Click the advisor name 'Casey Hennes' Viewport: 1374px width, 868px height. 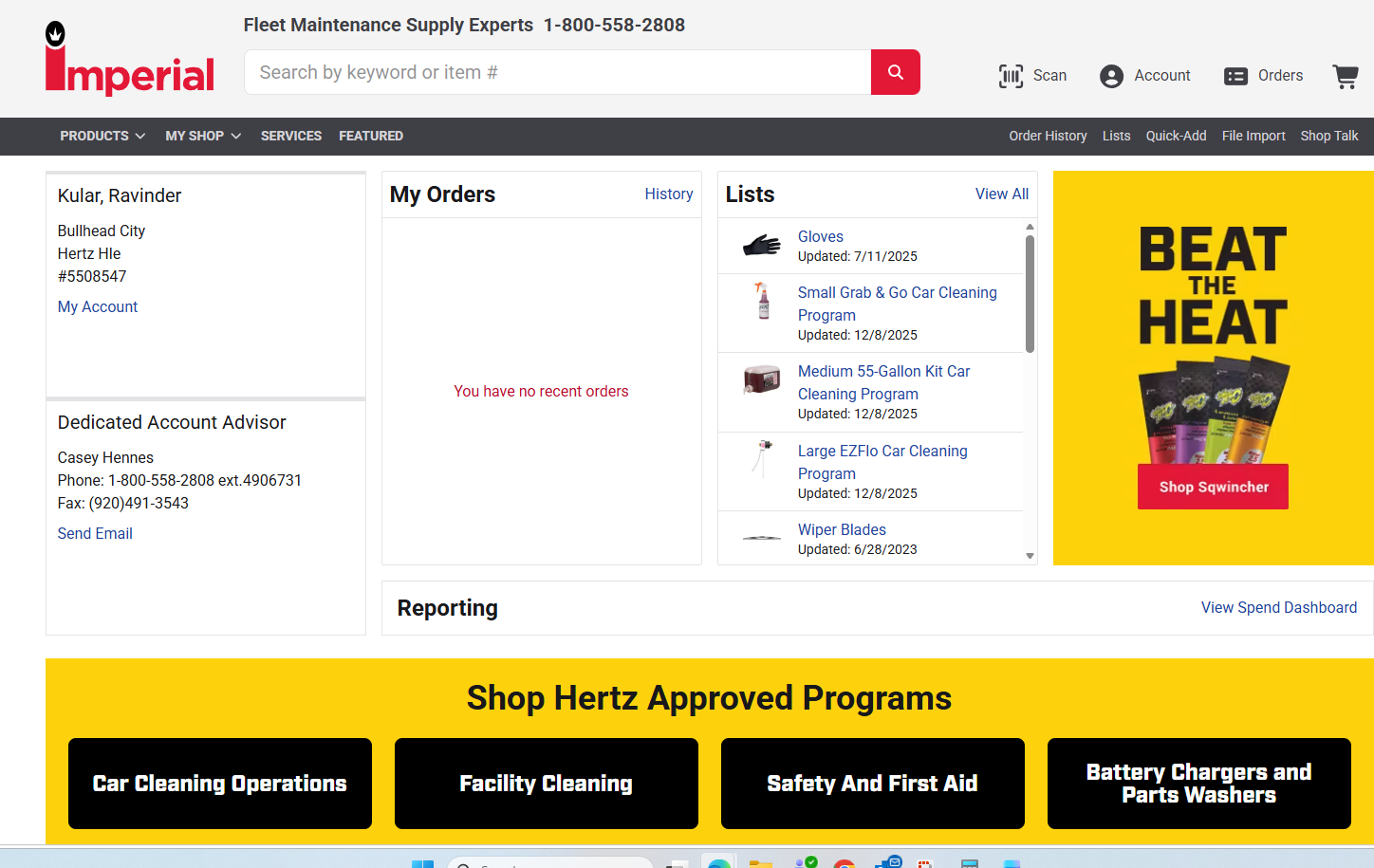click(105, 457)
